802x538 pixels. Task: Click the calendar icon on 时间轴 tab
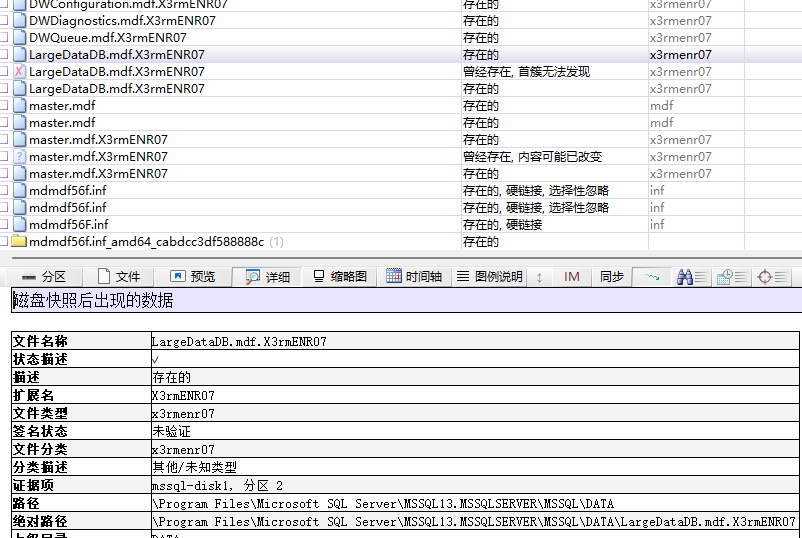(x=393, y=276)
